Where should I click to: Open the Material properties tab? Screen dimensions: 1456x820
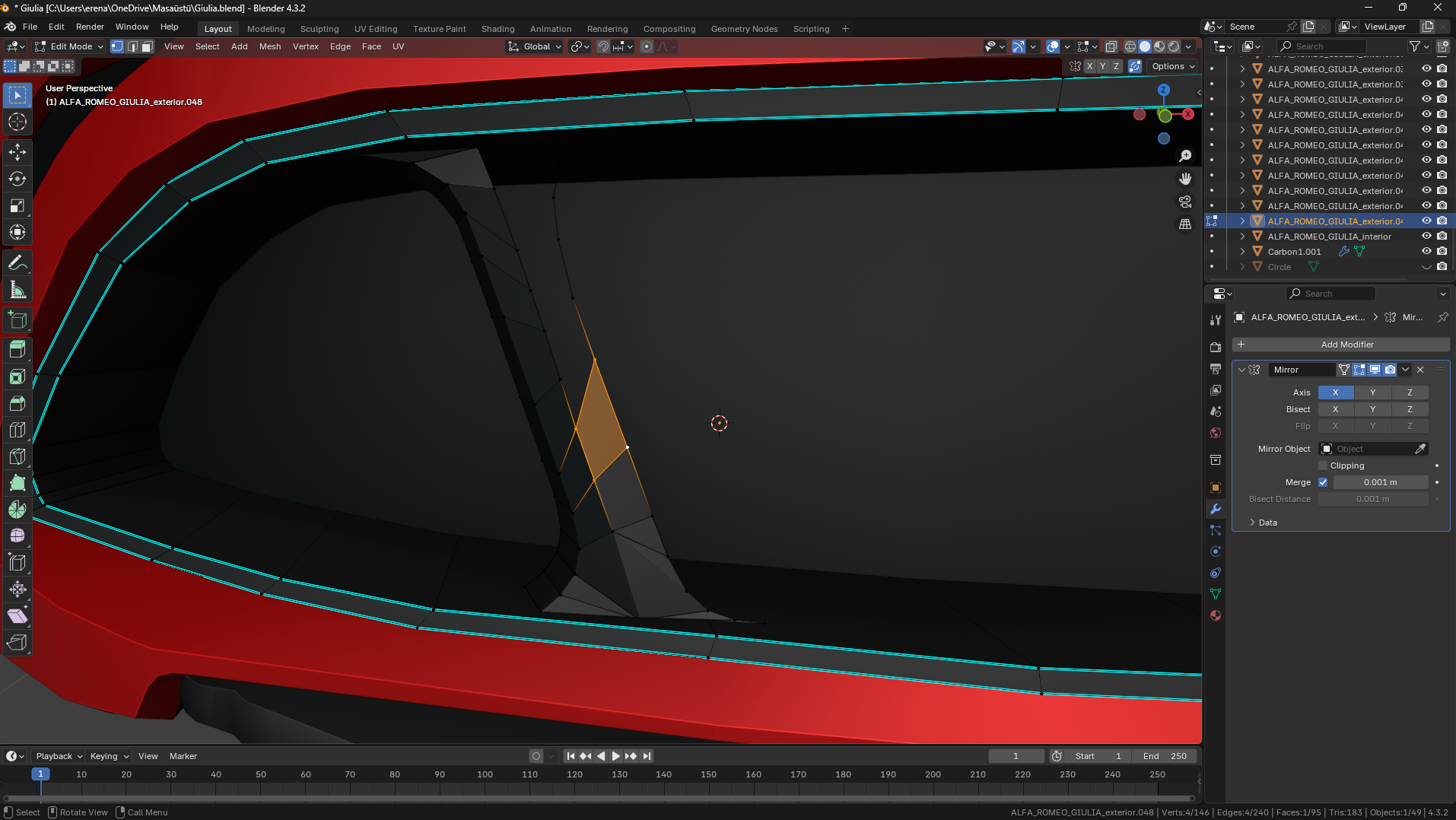(1216, 615)
